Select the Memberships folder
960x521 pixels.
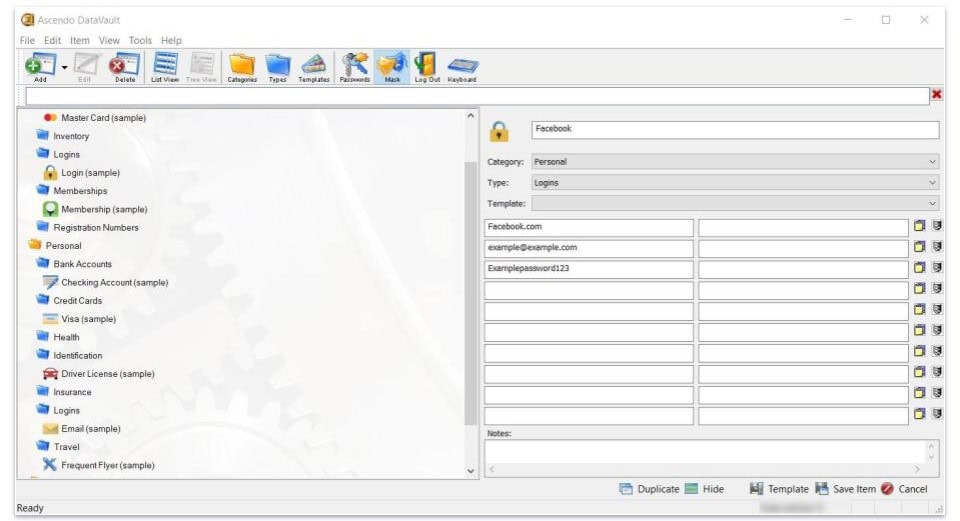(72, 191)
